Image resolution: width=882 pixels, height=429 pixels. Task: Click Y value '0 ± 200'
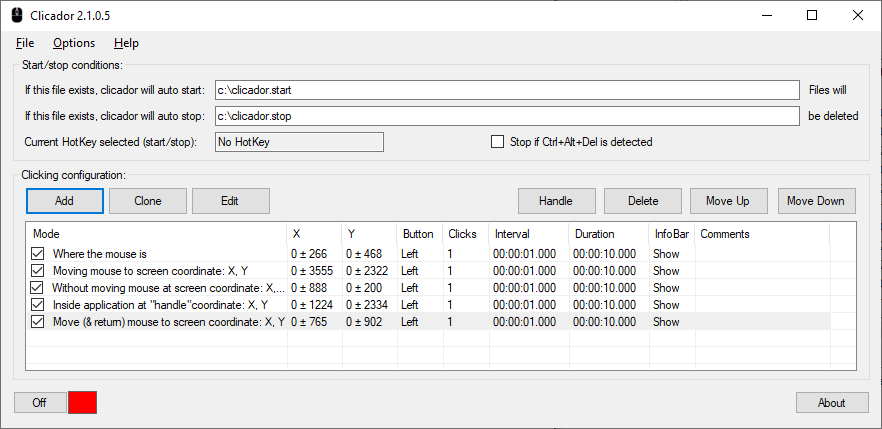[x=364, y=288]
